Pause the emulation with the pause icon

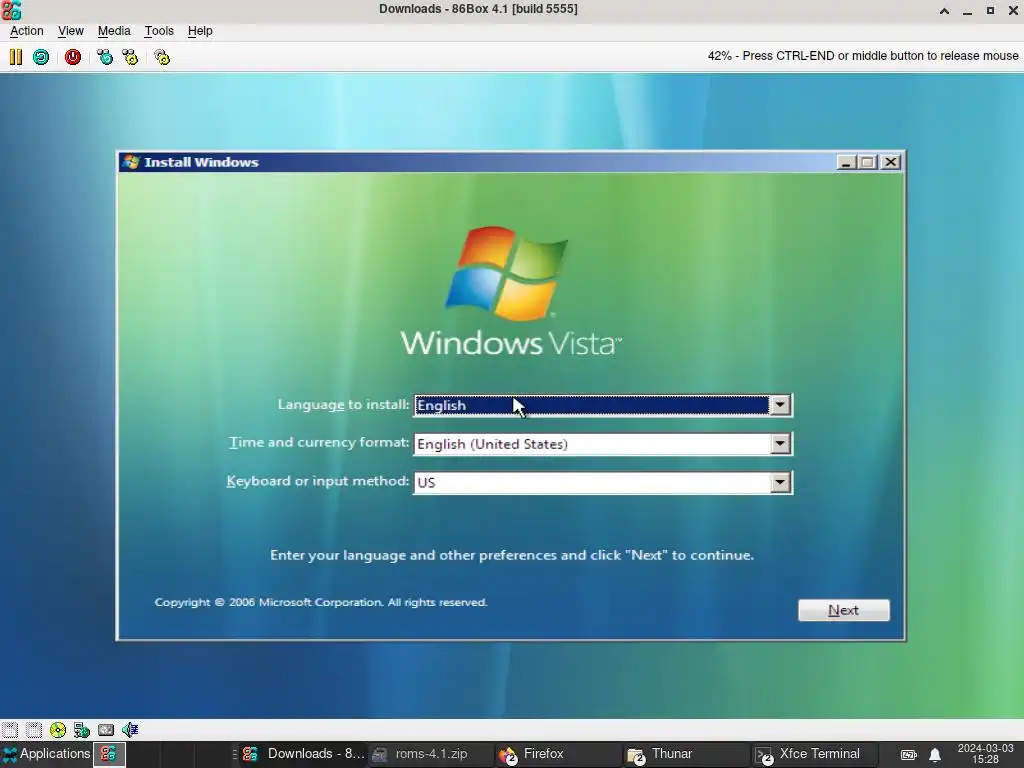click(16, 57)
